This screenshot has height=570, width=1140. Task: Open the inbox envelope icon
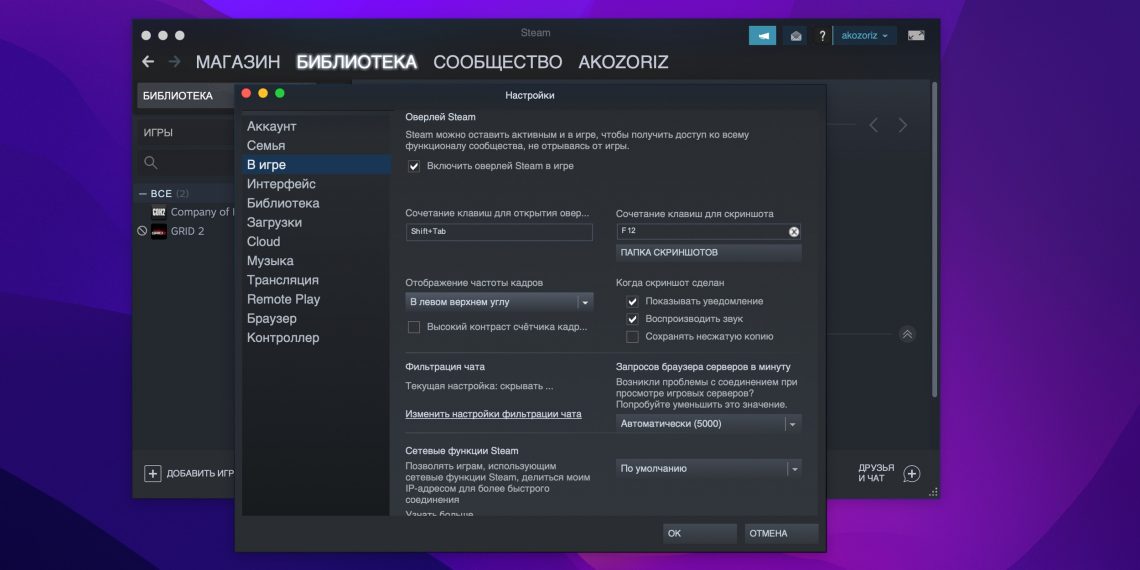796,35
